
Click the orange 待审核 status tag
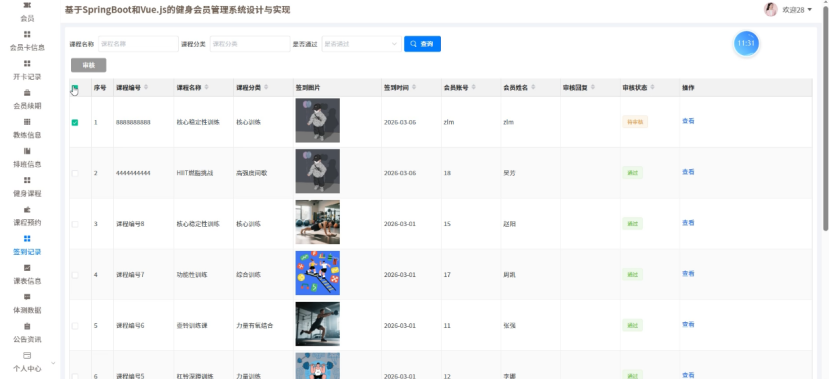click(634, 122)
